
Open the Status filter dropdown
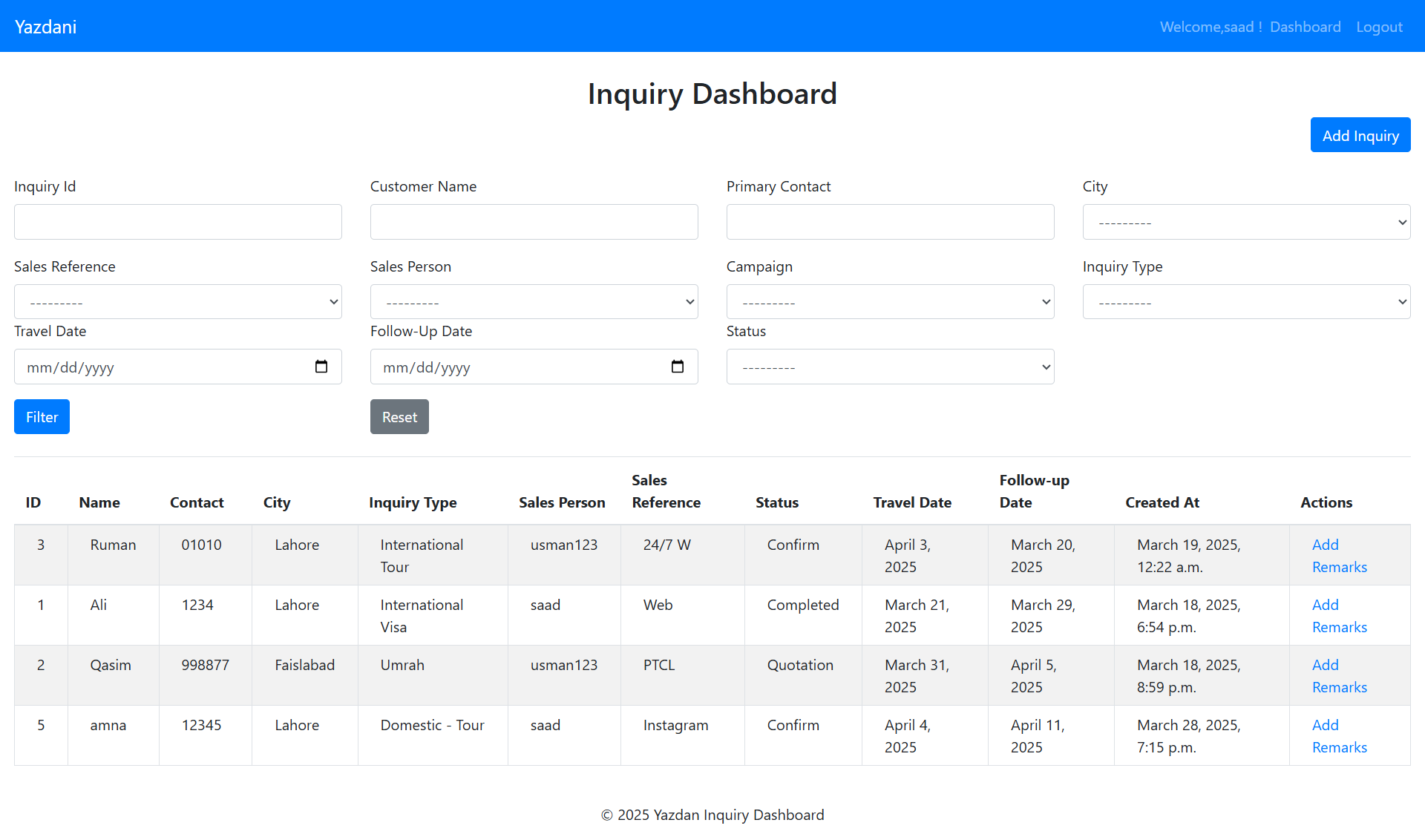click(890, 367)
